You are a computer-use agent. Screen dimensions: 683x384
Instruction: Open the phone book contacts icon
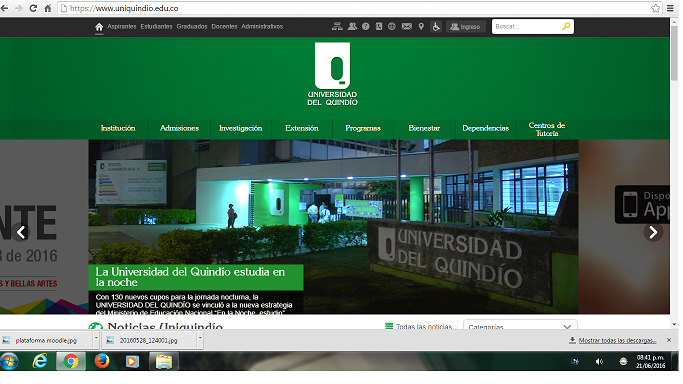pos(379,27)
